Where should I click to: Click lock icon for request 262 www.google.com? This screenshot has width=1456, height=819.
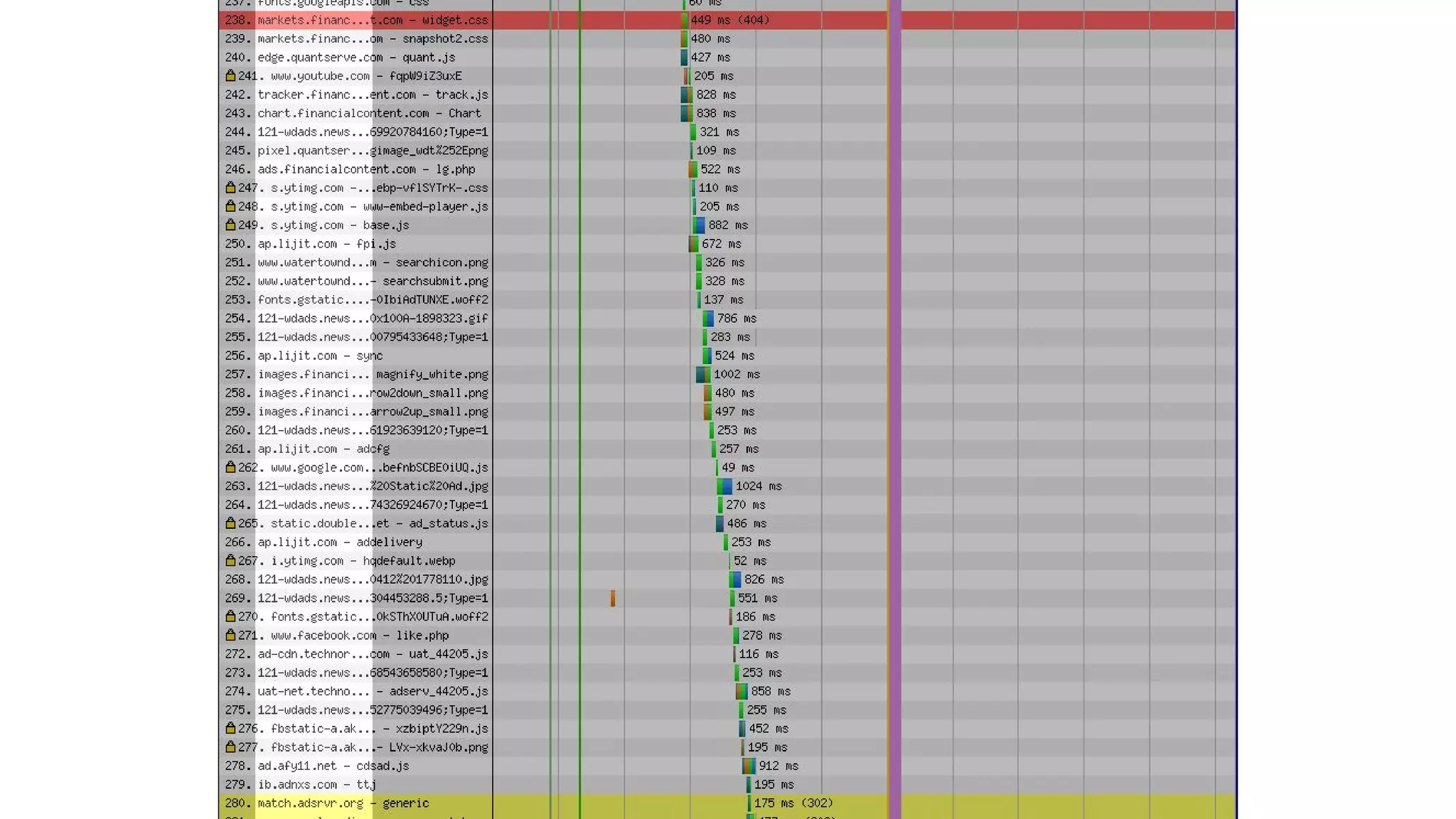(x=230, y=467)
